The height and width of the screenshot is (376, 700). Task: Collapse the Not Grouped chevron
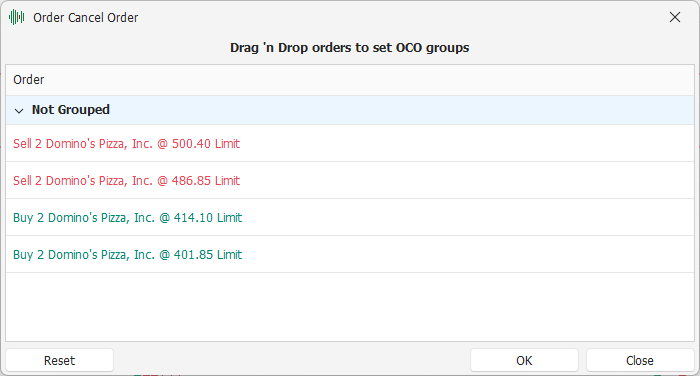pos(19,110)
